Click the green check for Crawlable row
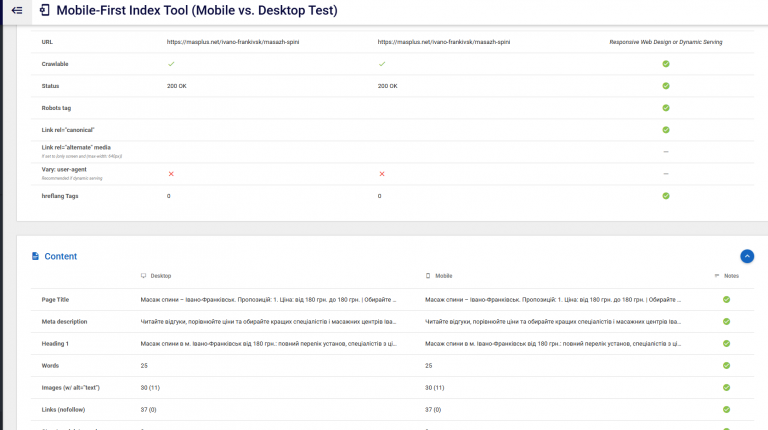Screen dimensions: 768x430 pyautogui.click(x=666, y=64)
